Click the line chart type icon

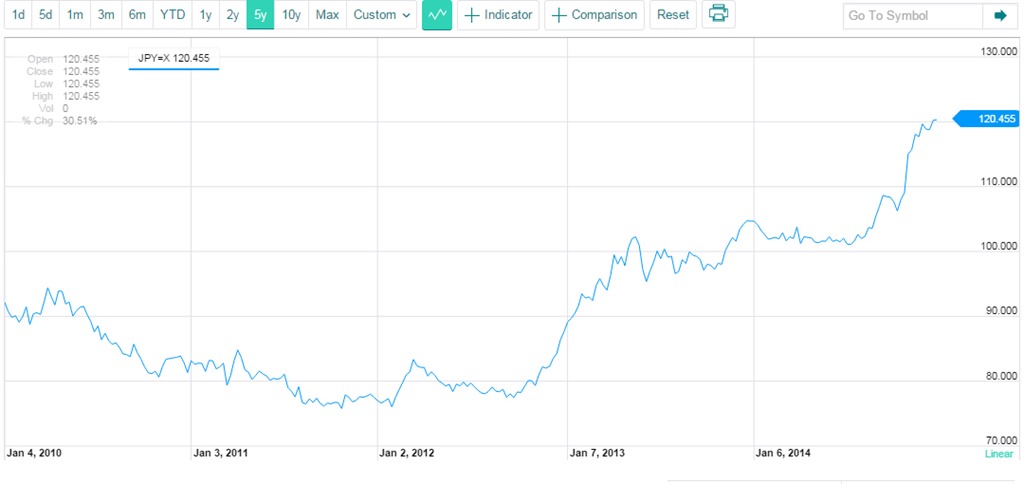point(437,15)
